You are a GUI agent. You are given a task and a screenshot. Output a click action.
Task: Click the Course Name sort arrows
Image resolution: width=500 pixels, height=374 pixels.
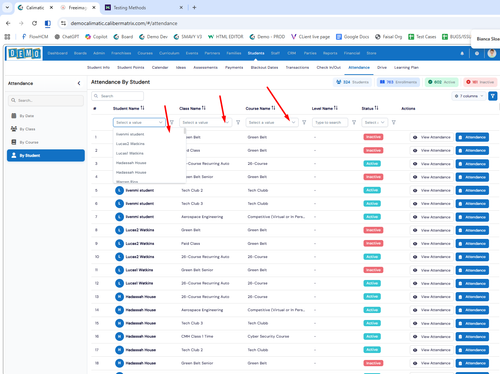(273, 108)
